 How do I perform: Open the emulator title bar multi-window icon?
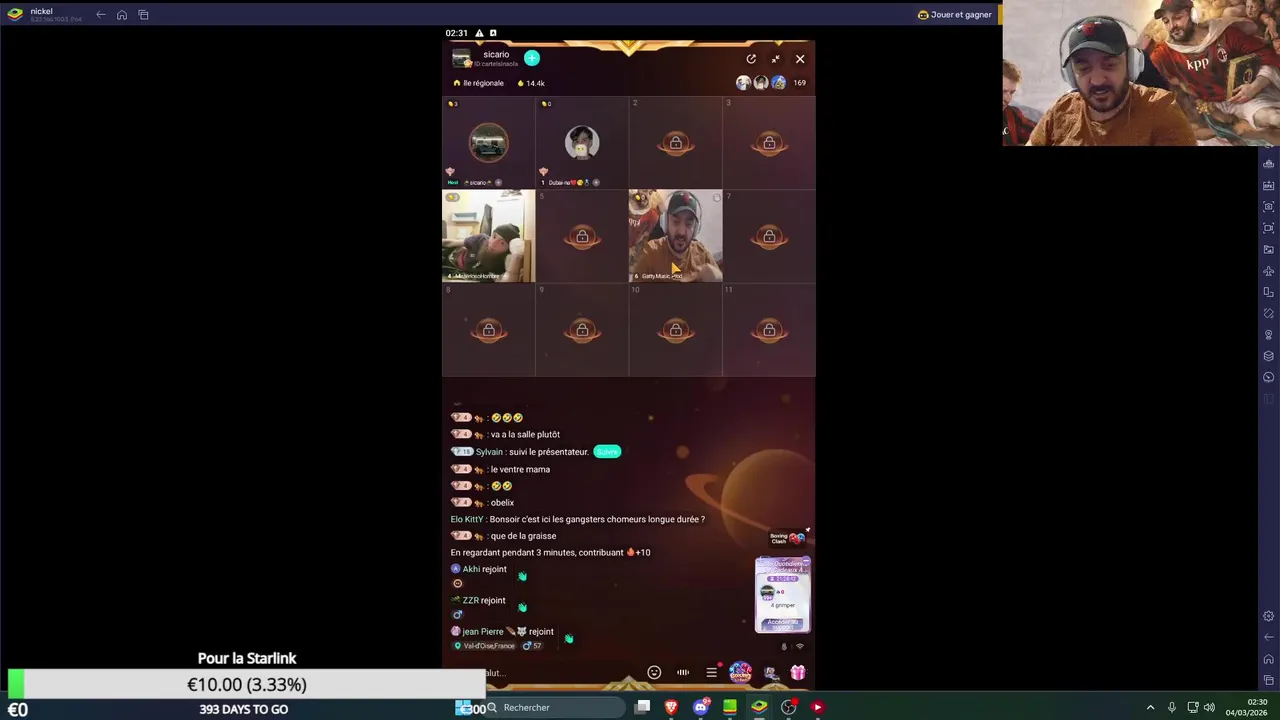click(143, 15)
